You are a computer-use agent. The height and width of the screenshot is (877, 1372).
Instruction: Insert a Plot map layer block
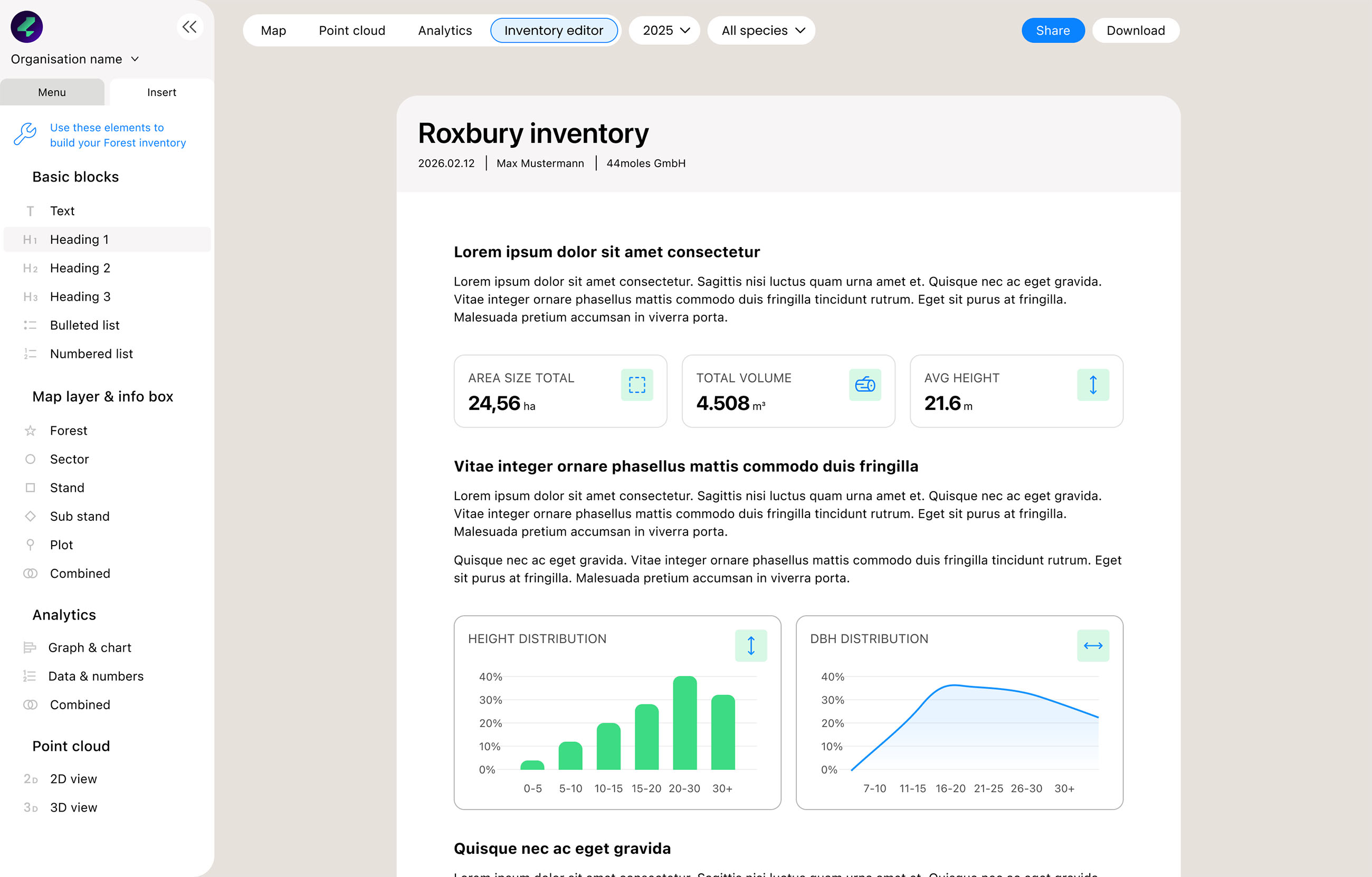[62, 545]
